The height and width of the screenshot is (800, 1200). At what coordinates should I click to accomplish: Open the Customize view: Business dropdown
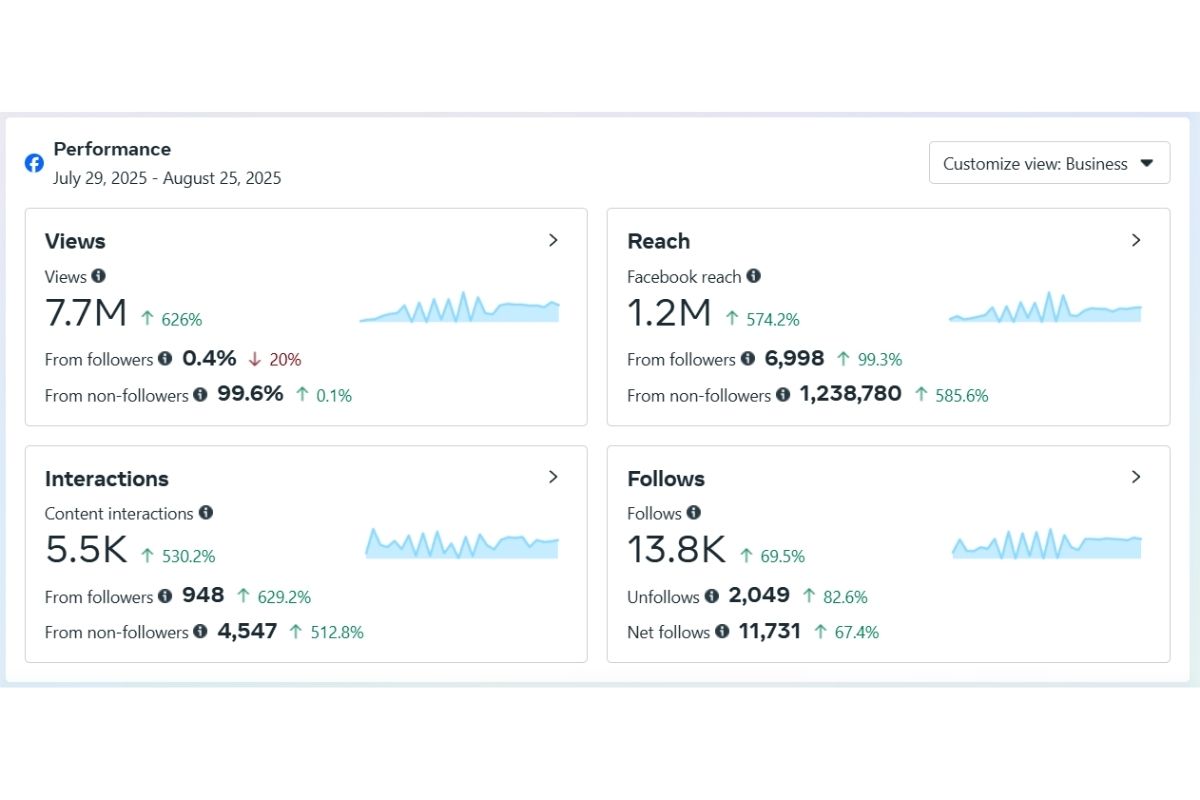(x=1049, y=163)
